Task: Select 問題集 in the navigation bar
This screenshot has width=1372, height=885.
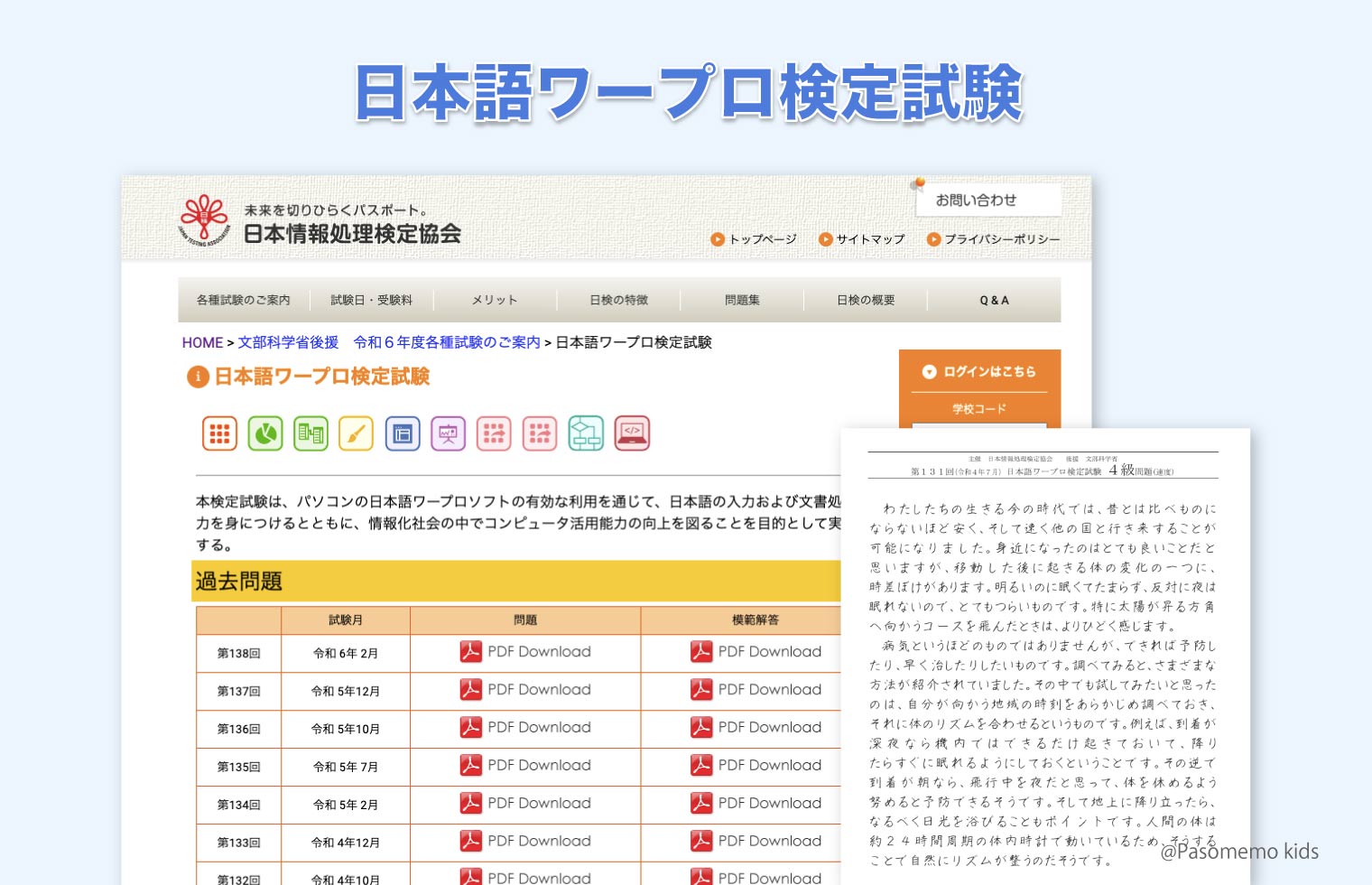Action: coord(742,300)
